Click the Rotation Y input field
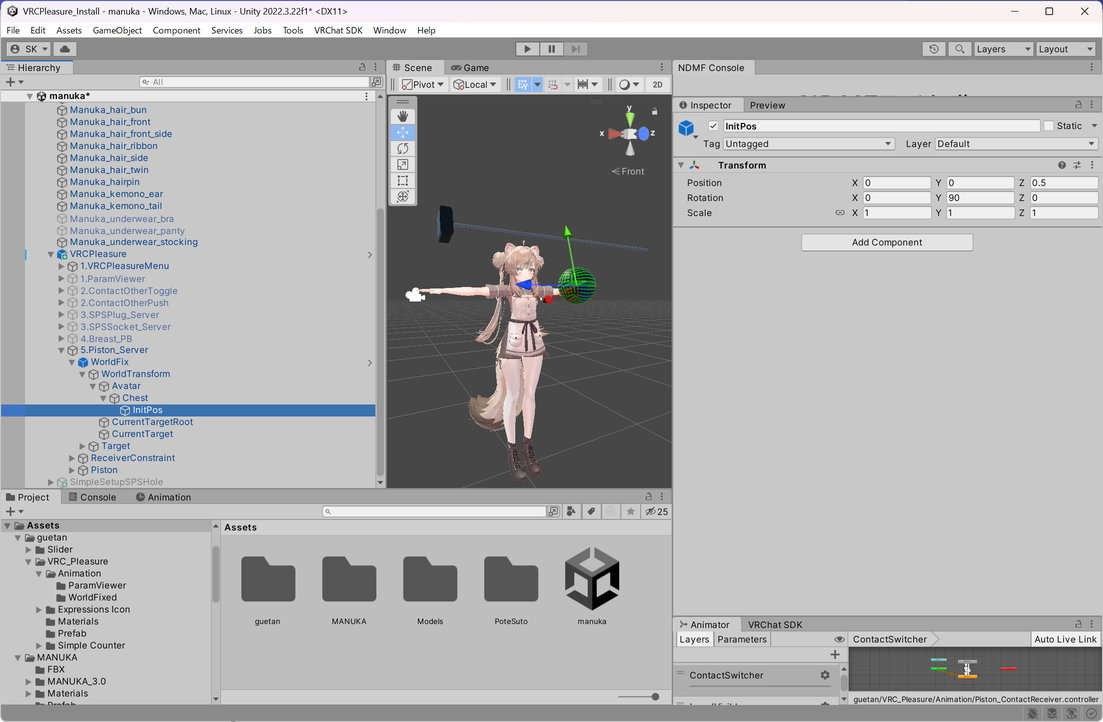 (979, 198)
